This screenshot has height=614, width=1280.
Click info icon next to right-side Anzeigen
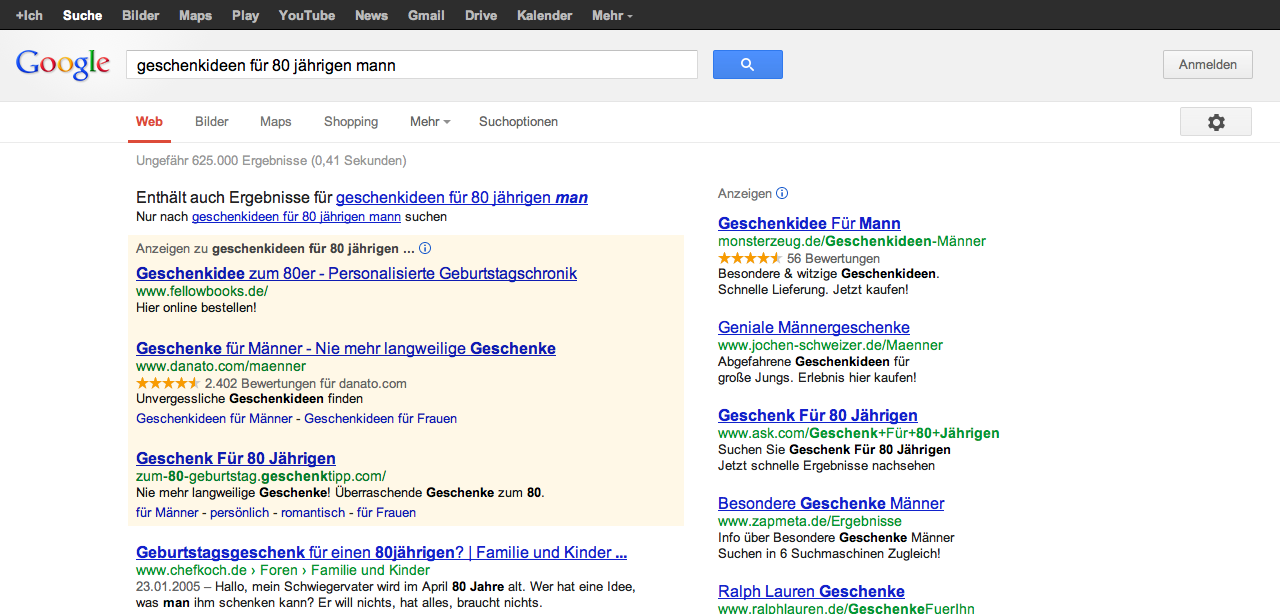782,193
